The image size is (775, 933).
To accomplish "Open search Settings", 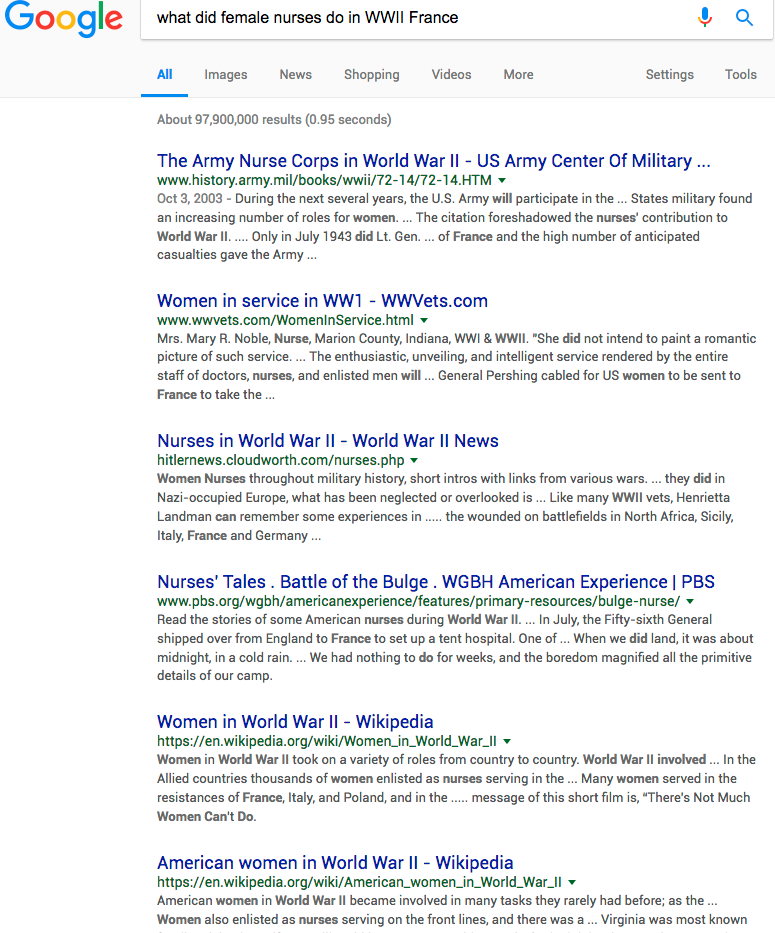I will pos(670,75).
